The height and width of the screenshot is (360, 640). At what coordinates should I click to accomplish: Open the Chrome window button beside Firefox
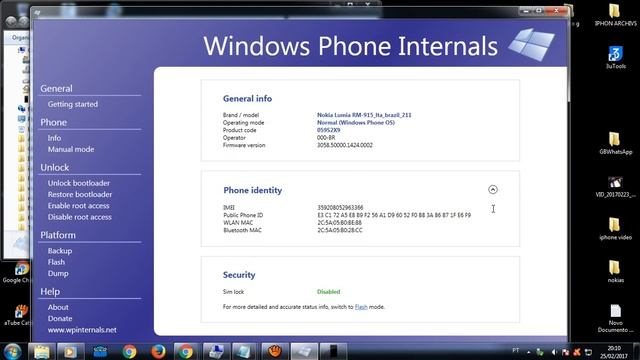pyautogui.click(x=185, y=351)
